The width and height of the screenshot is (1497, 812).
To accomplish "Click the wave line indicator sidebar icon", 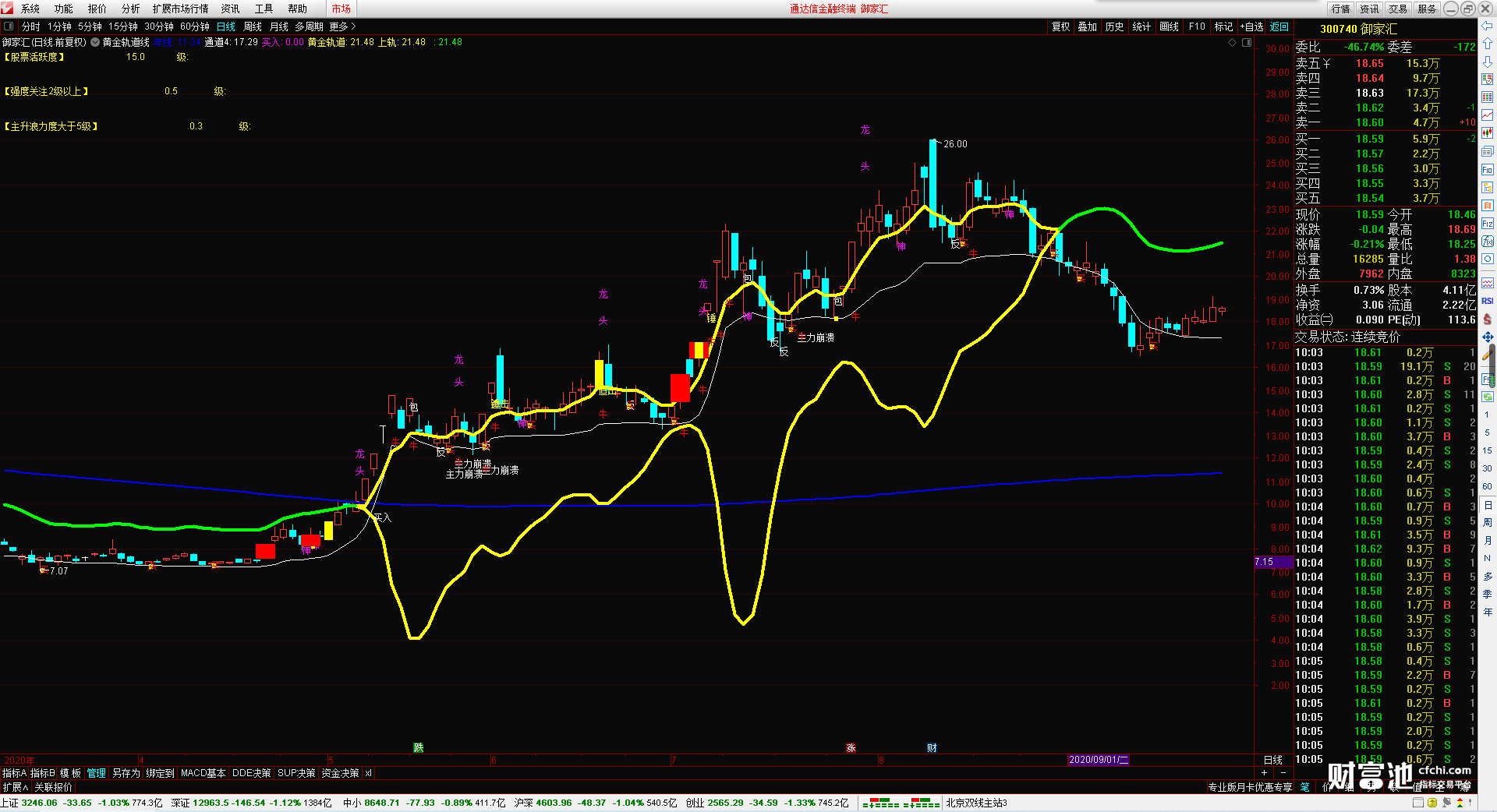I will [x=1488, y=283].
